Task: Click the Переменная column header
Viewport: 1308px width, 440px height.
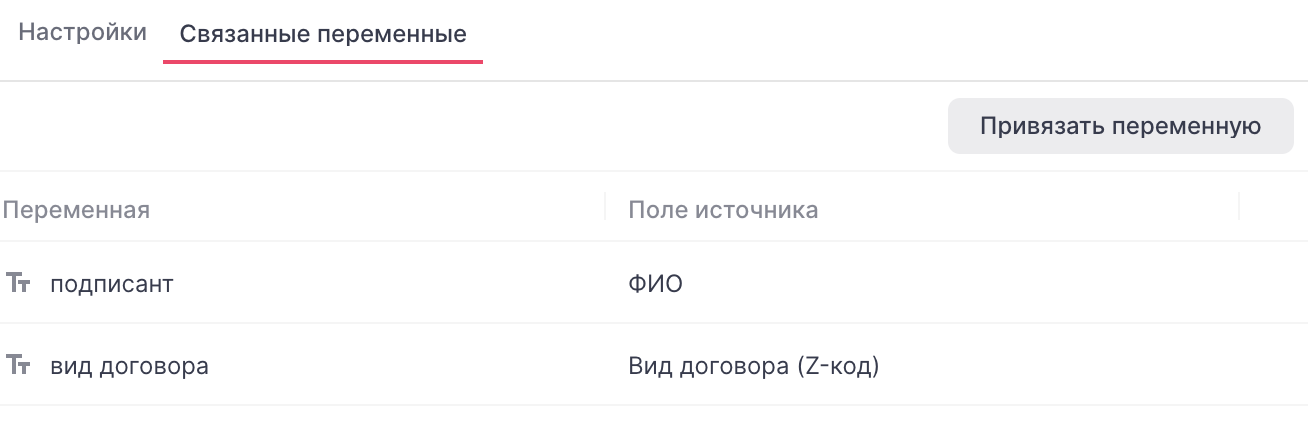Action: (x=76, y=209)
